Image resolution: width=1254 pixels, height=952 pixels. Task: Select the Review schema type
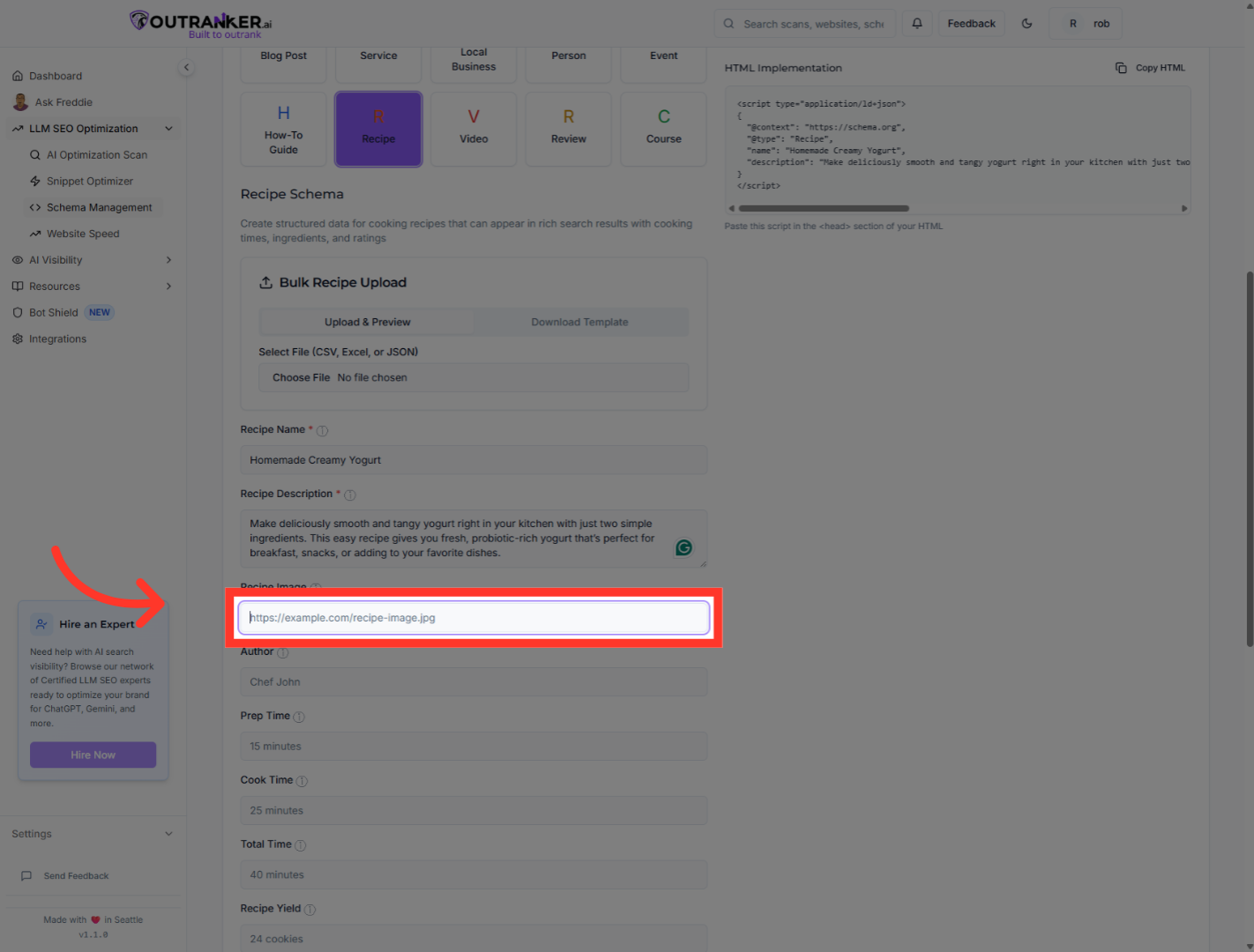[x=569, y=129]
